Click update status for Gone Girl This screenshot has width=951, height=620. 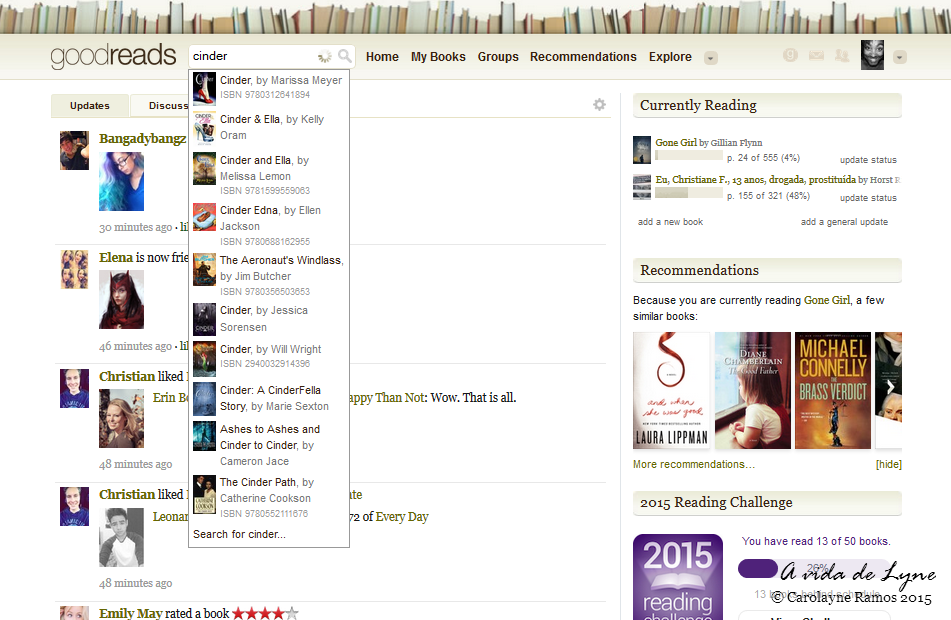tap(868, 160)
